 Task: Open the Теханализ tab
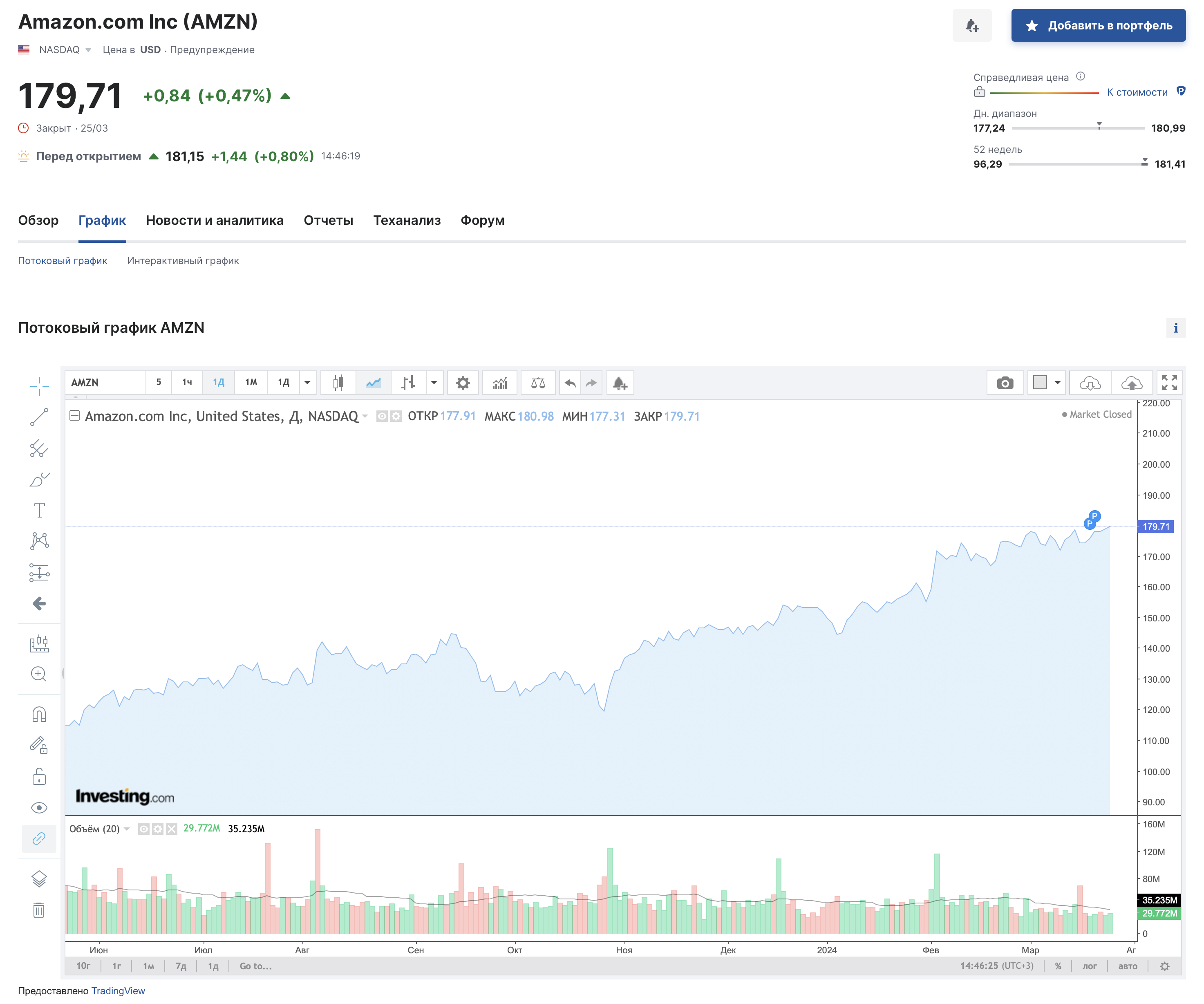pos(407,220)
